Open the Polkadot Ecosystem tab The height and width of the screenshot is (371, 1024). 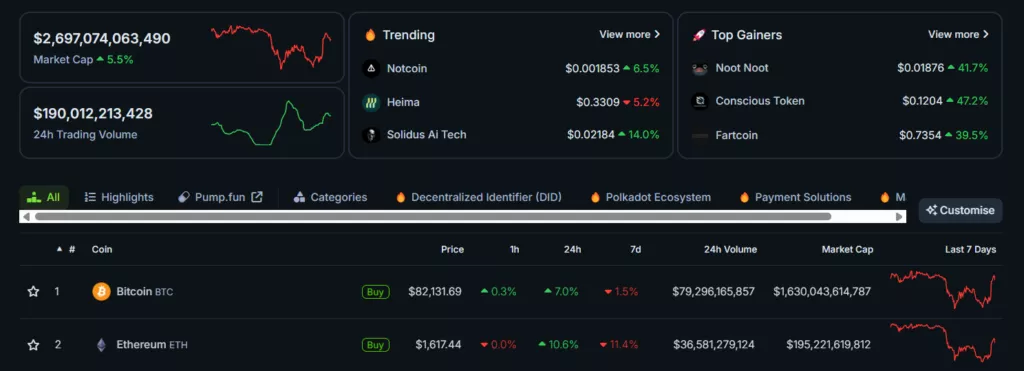pyautogui.click(x=650, y=197)
